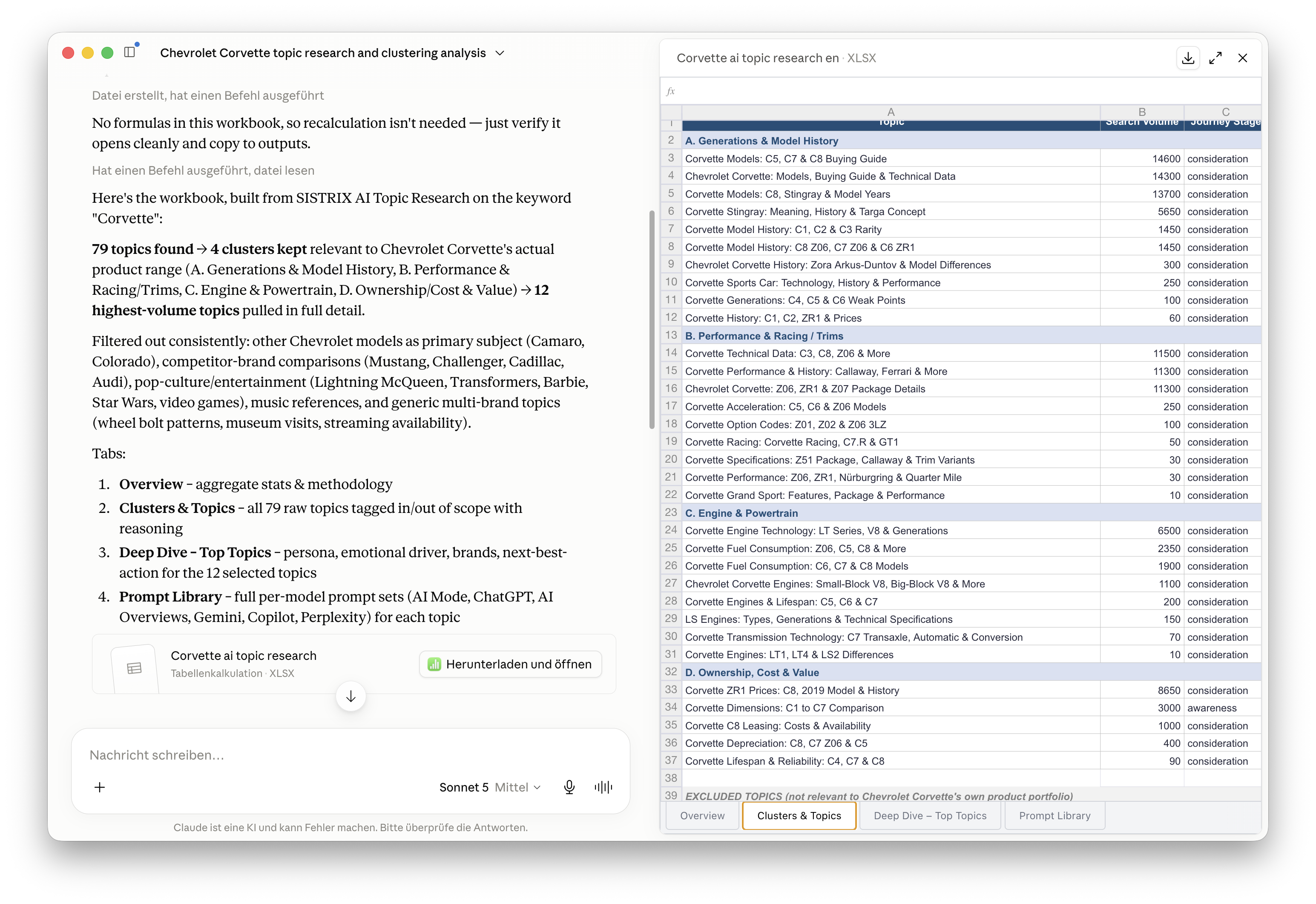Select 'LS Engines: Types, Generations & Technical Specifications'
1316x904 pixels.
click(x=891, y=619)
